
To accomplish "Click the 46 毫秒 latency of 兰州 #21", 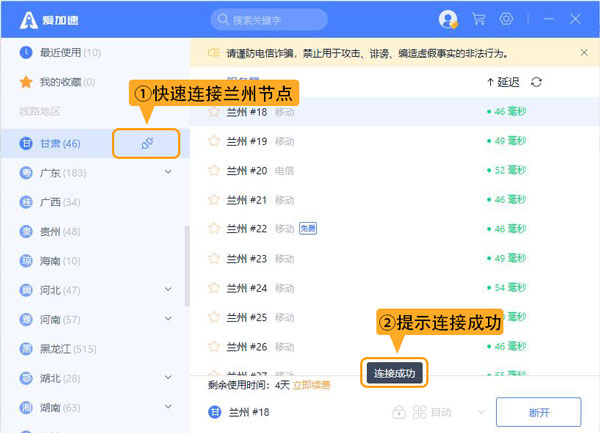I will click(x=507, y=199).
